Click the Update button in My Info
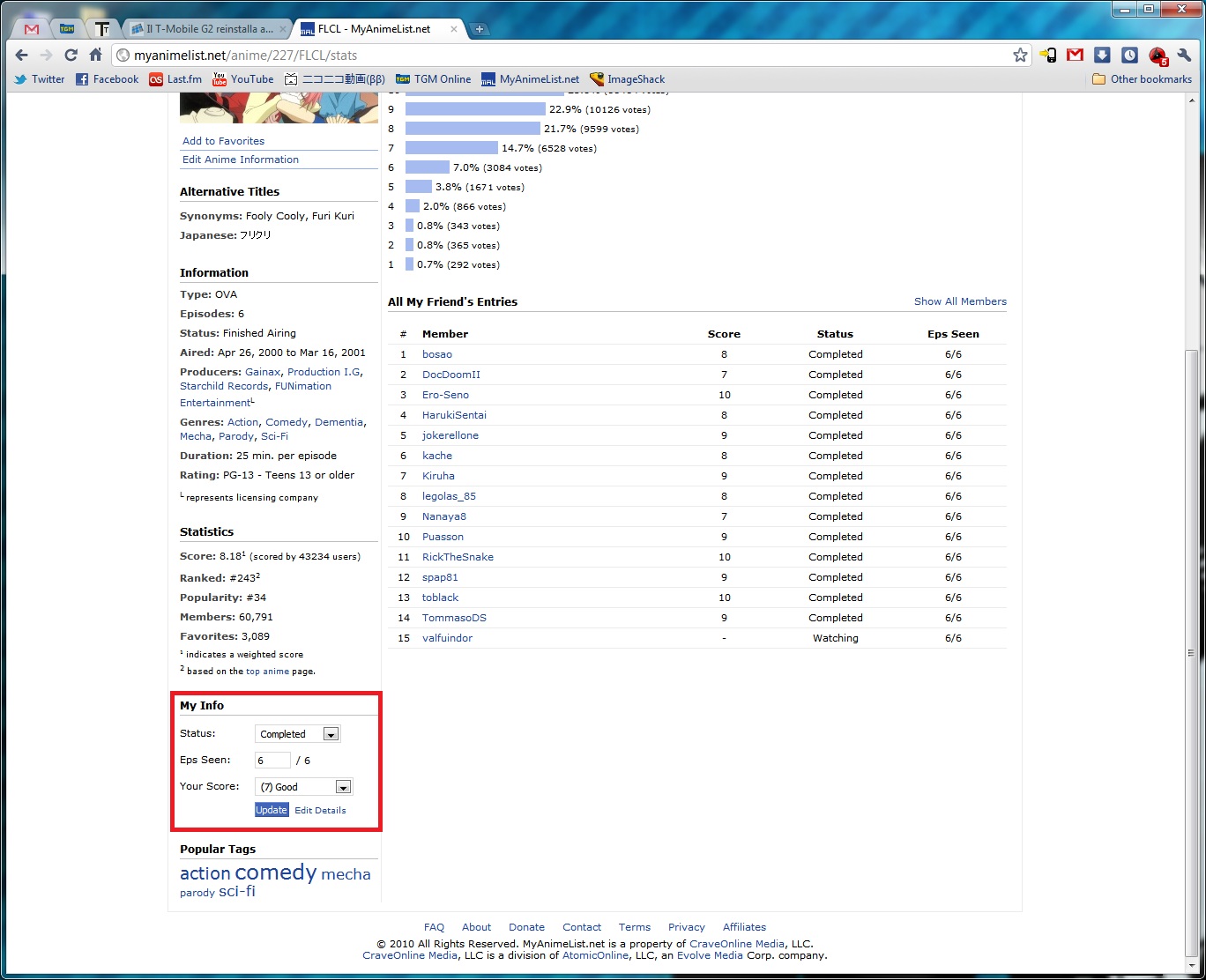Image resolution: width=1206 pixels, height=980 pixels. (272, 810)
